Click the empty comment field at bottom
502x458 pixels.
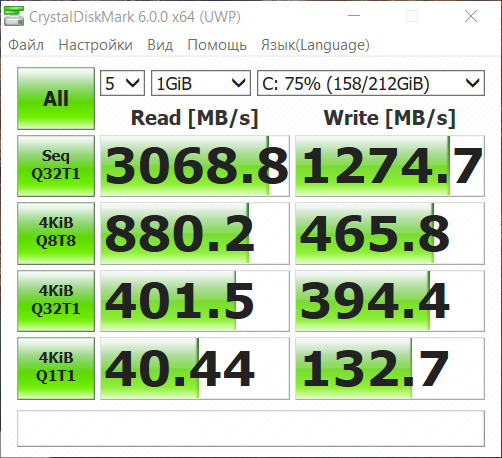[x=251, y=428]
